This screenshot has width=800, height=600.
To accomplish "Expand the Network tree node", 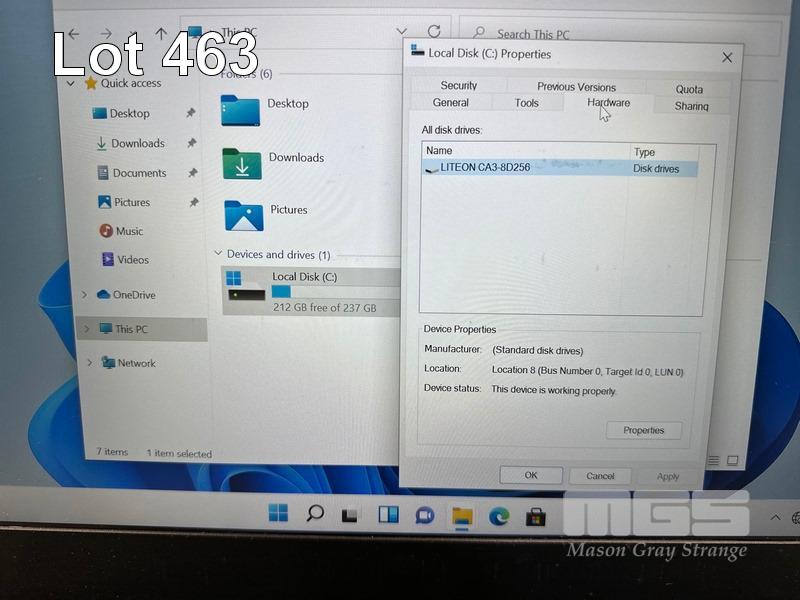I will 89,363.
